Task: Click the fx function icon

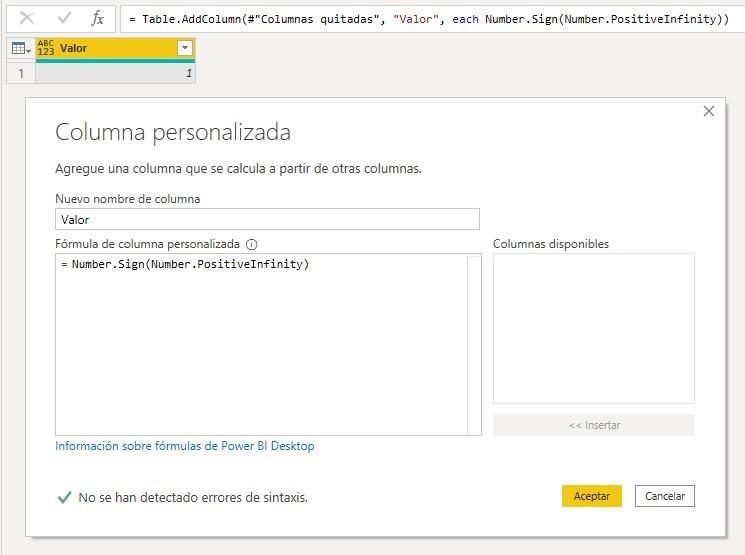Action: [x=97, y=18]
